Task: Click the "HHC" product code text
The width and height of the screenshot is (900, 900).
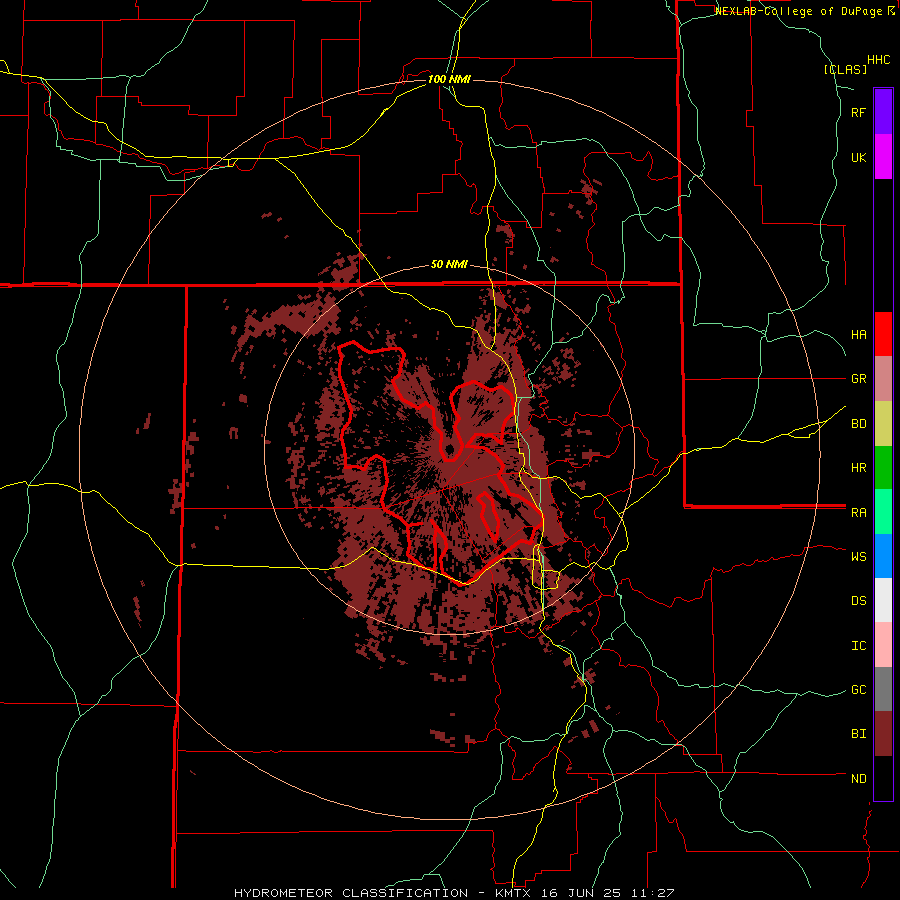Action: pos(879,60)
